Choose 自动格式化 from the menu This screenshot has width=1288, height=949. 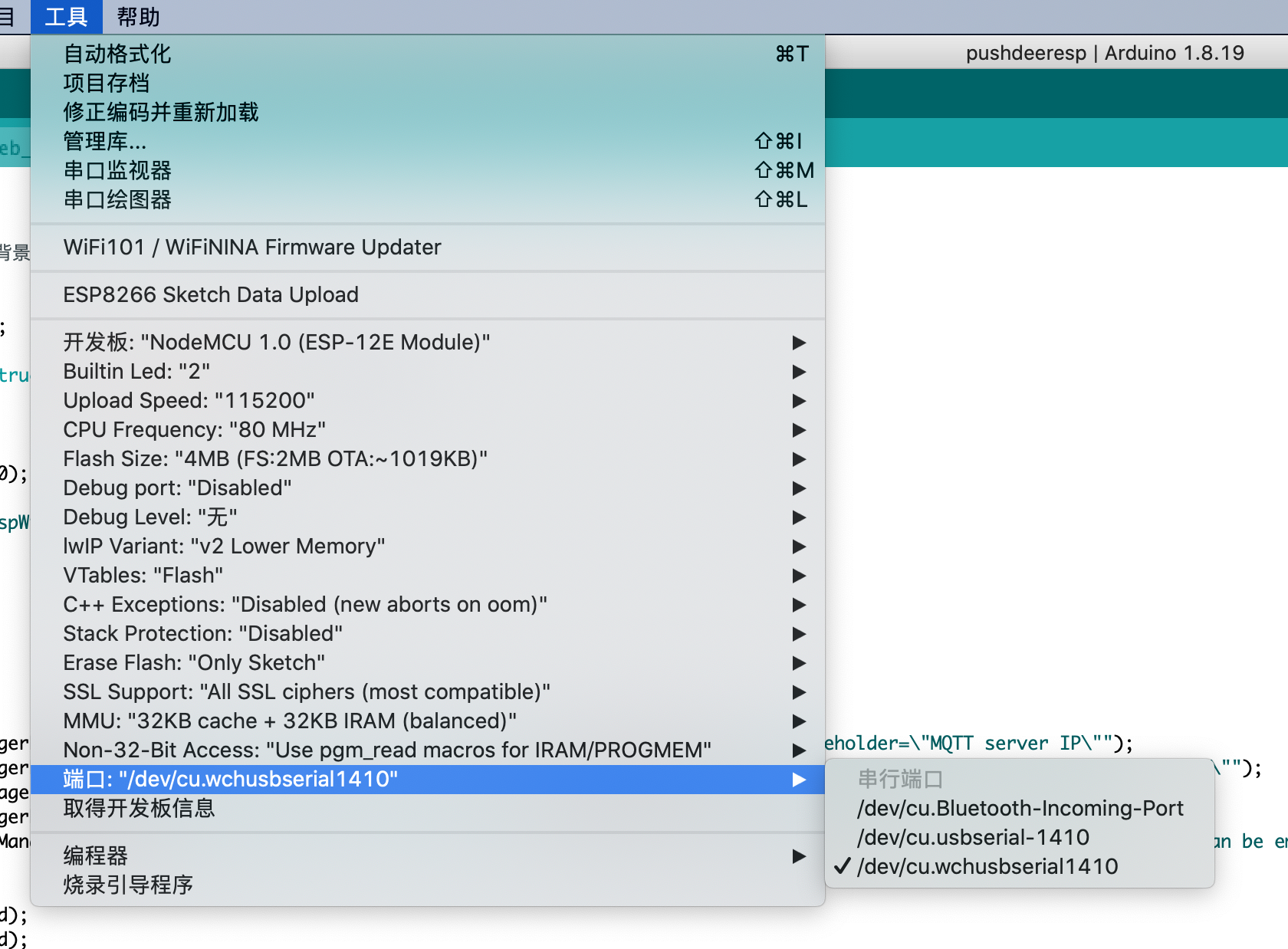pyautogui.click(x=428, y=54)
